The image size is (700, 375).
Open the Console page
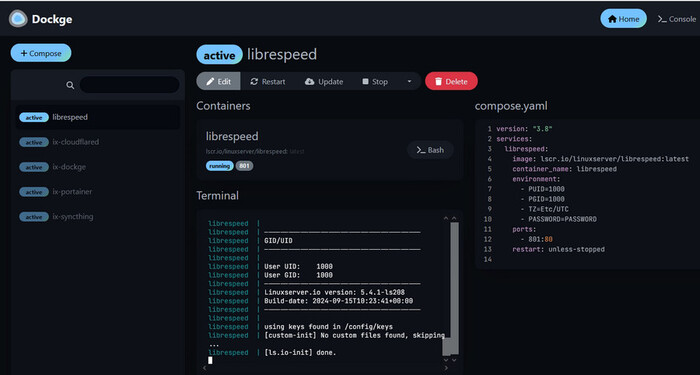[x=676, y=19]
